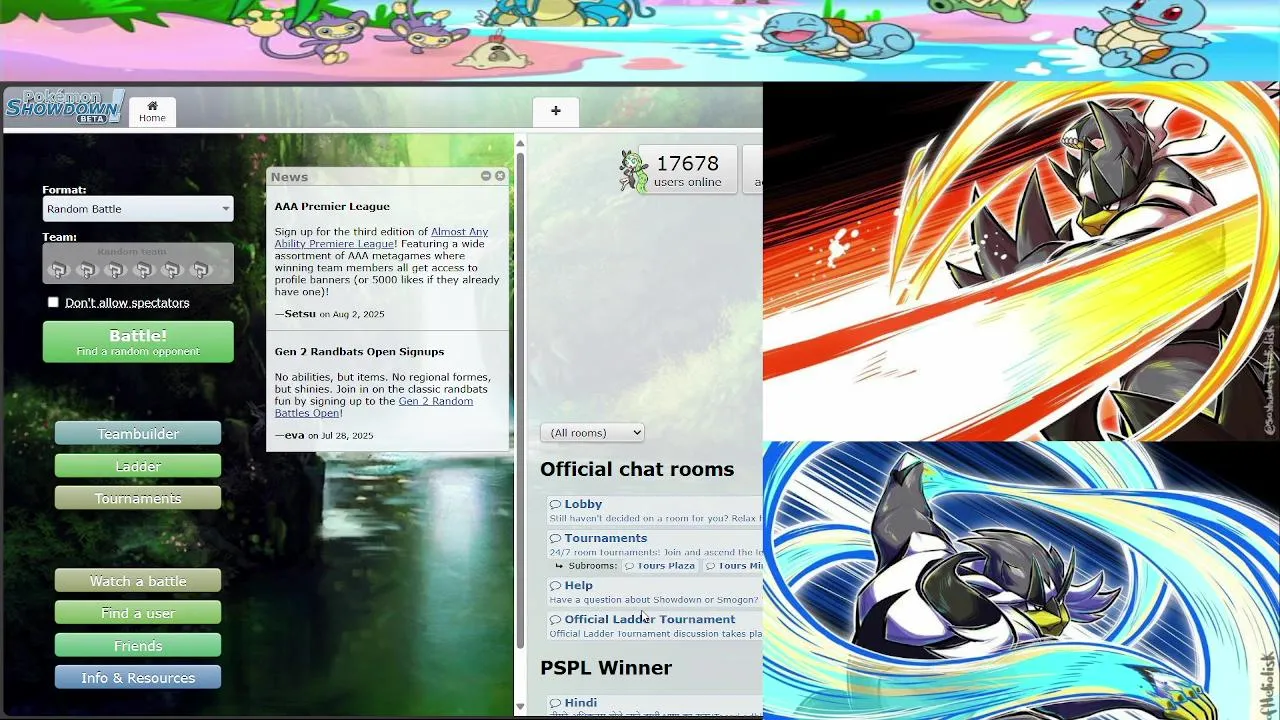Click the eva author name in News
The image size is (1280, 720).
point(294,435)
